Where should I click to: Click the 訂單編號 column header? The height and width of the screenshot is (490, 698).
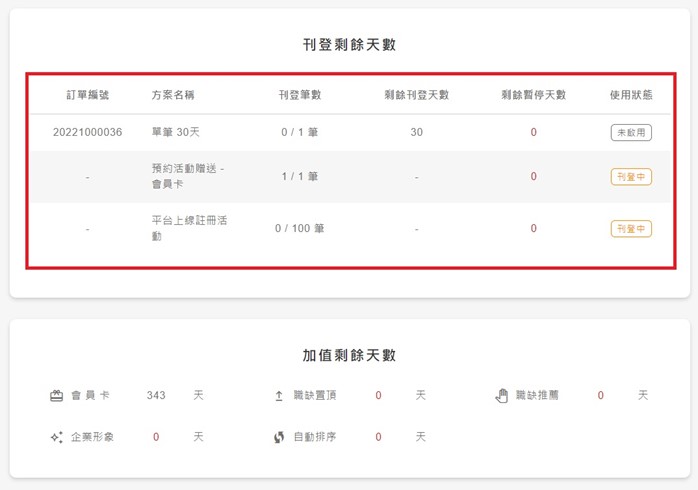point(88,95)
